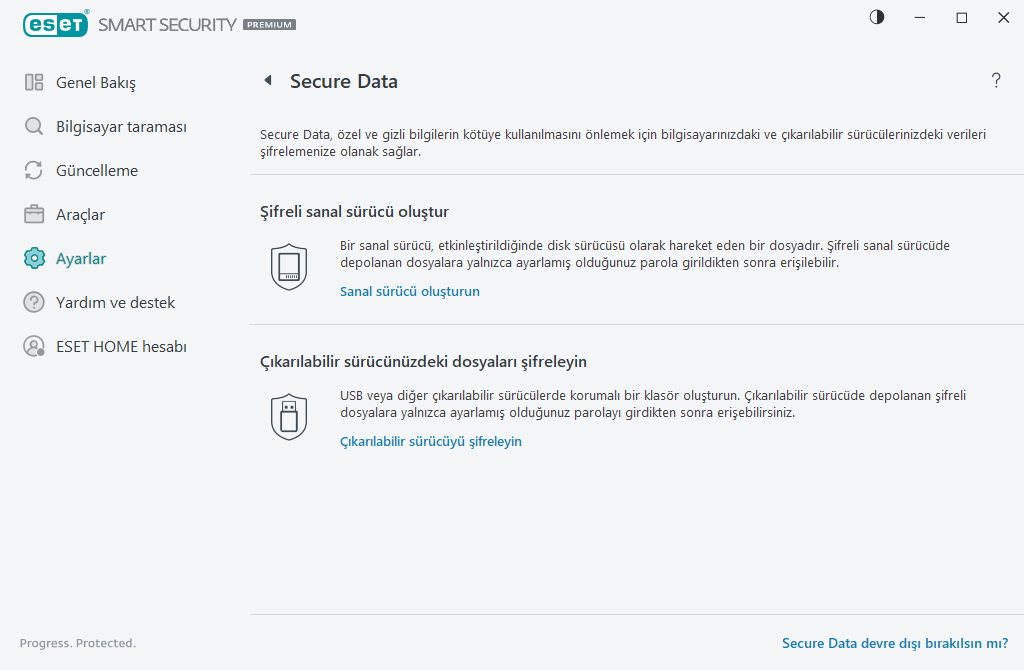
Task: Click the Güncelleme refresh icon
Action: pyautogui.click(x=33, y=170)
